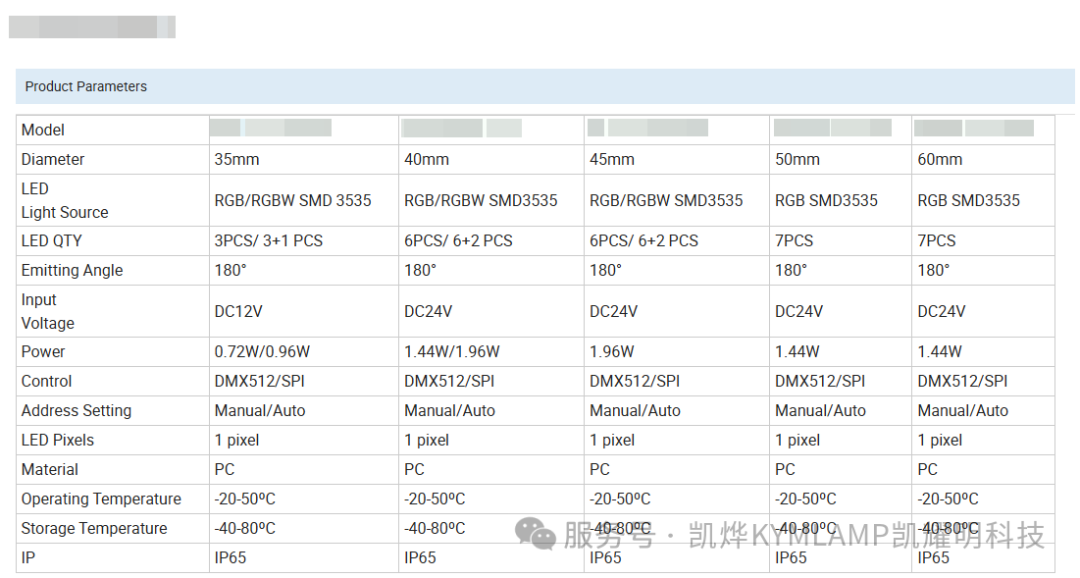Select the 45mm diameter cell
Screen dimensions: 1080x578
[676, 159]
